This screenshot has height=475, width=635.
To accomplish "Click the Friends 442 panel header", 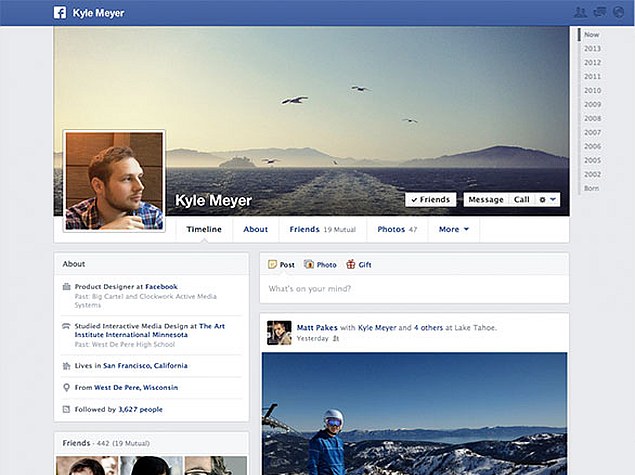I will pyautogui.click(x=151, y=443).
